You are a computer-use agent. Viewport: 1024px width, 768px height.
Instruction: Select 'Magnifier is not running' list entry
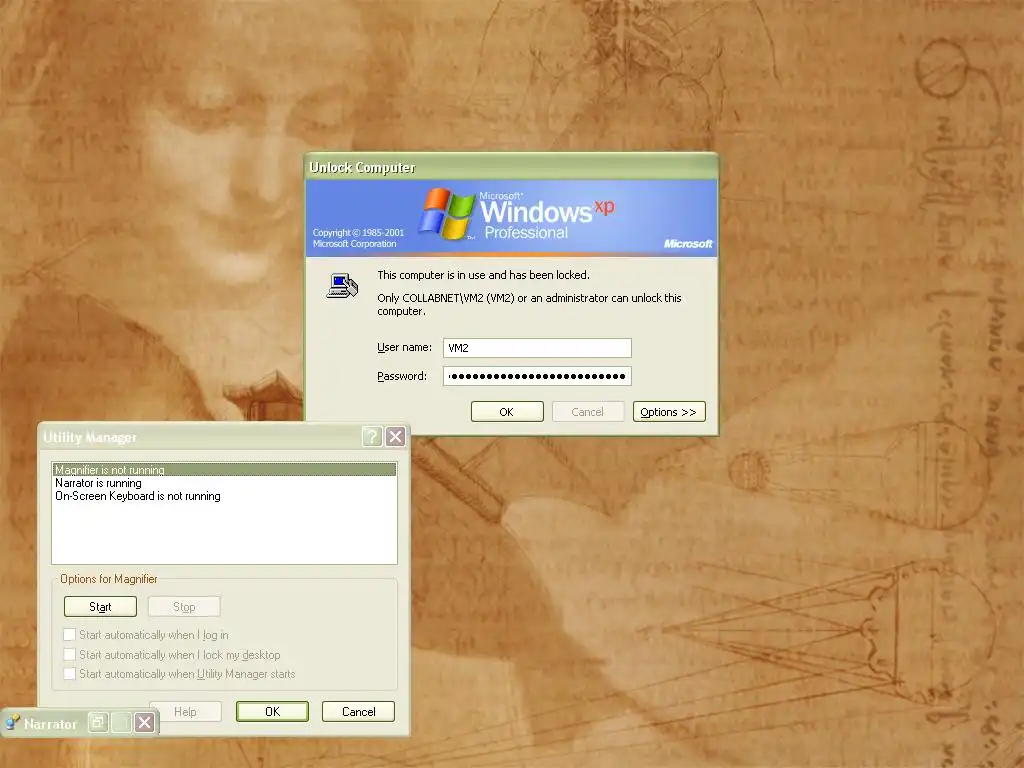click(x=224, y=470)
